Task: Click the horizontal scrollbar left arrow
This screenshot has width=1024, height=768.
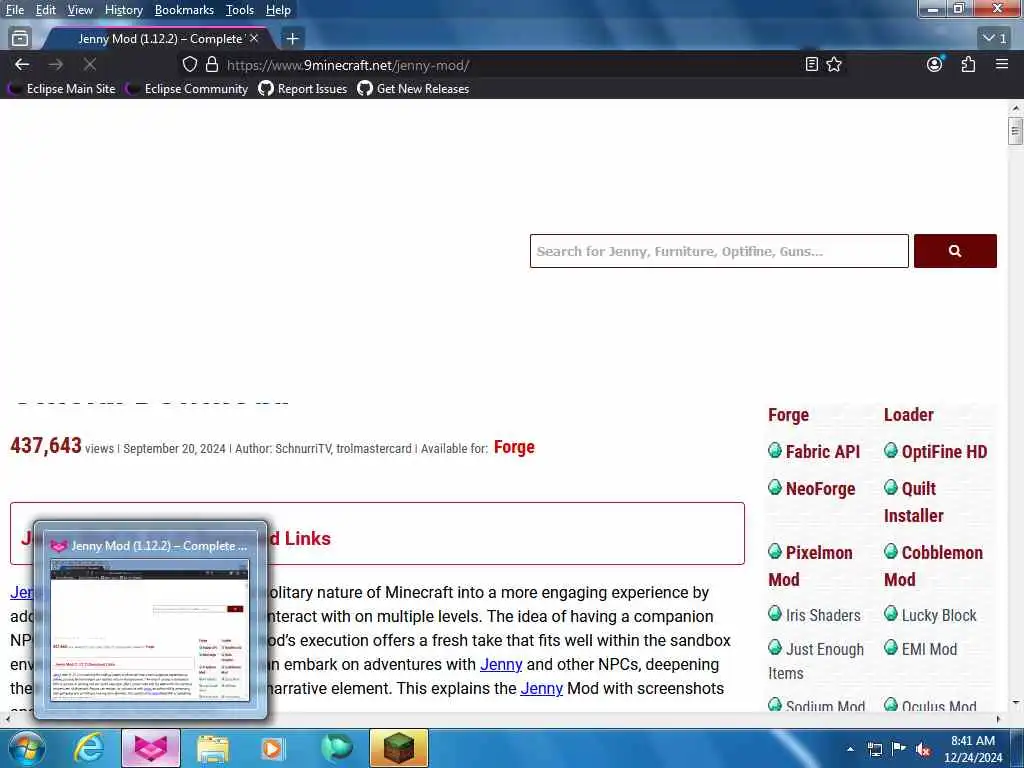Action: point(7,719)
